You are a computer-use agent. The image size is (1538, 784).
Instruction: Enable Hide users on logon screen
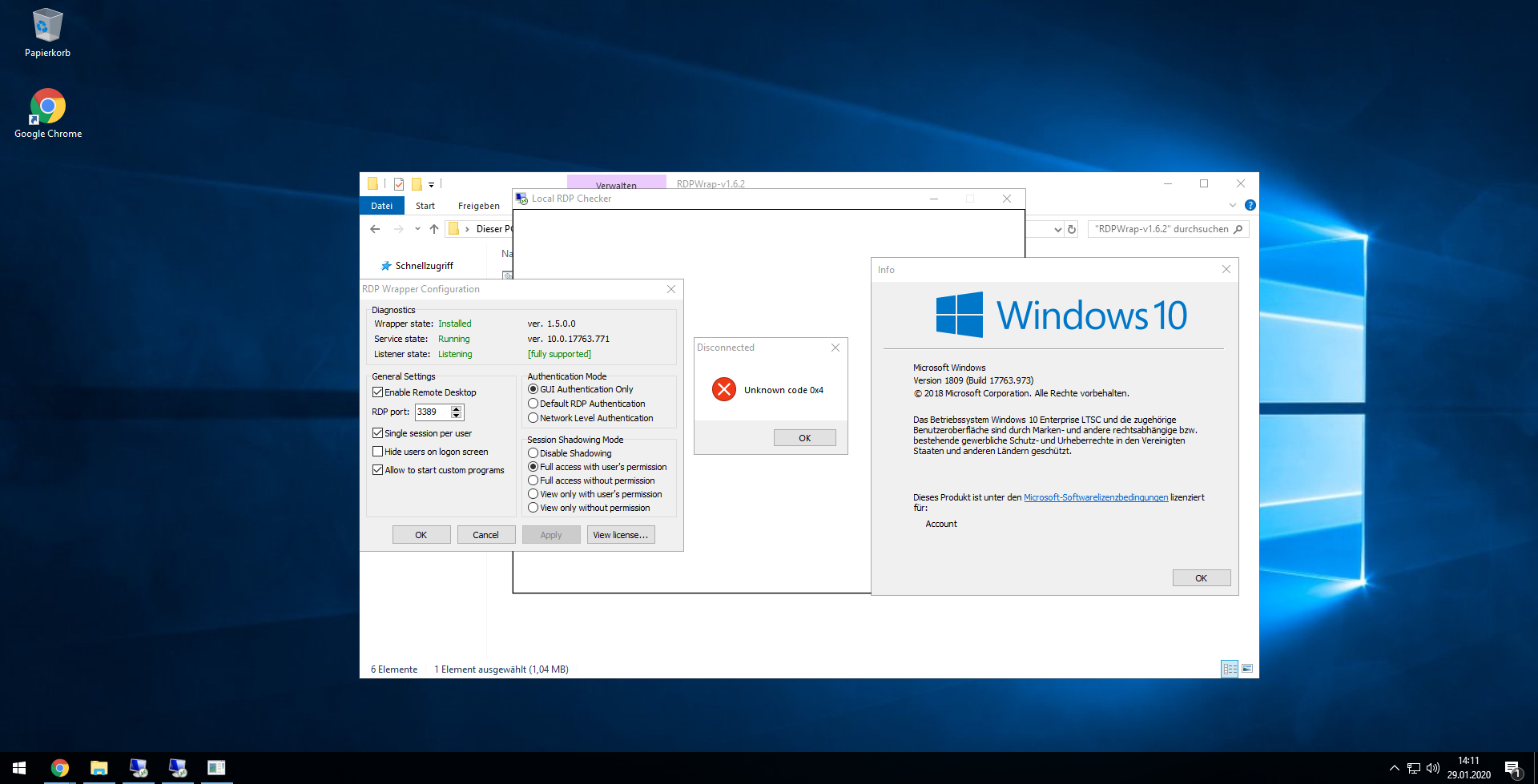click(377, 452)
